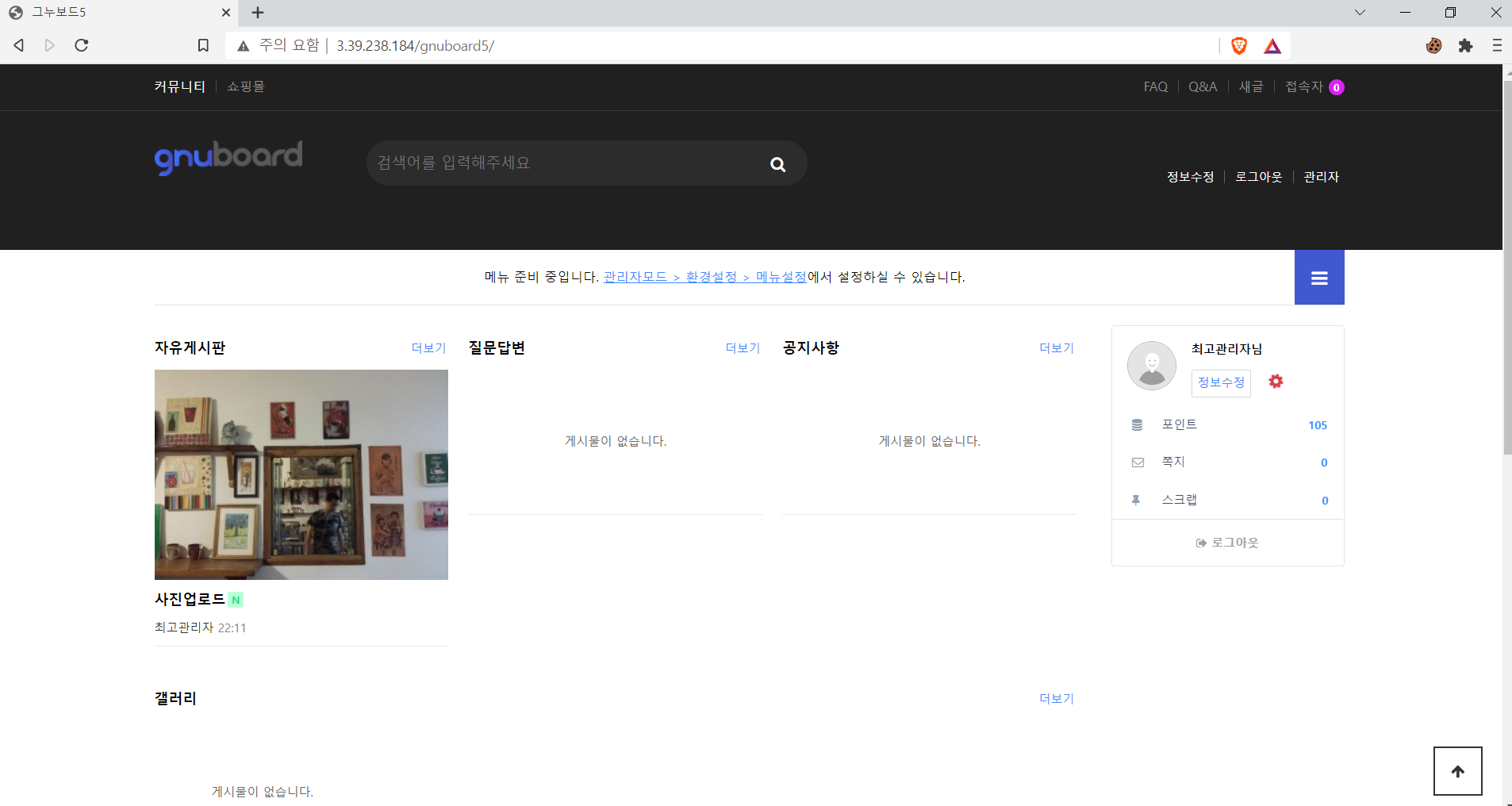Open the 접속자 menu link
Screen dimensions: 1512x806
[1304, 86]
